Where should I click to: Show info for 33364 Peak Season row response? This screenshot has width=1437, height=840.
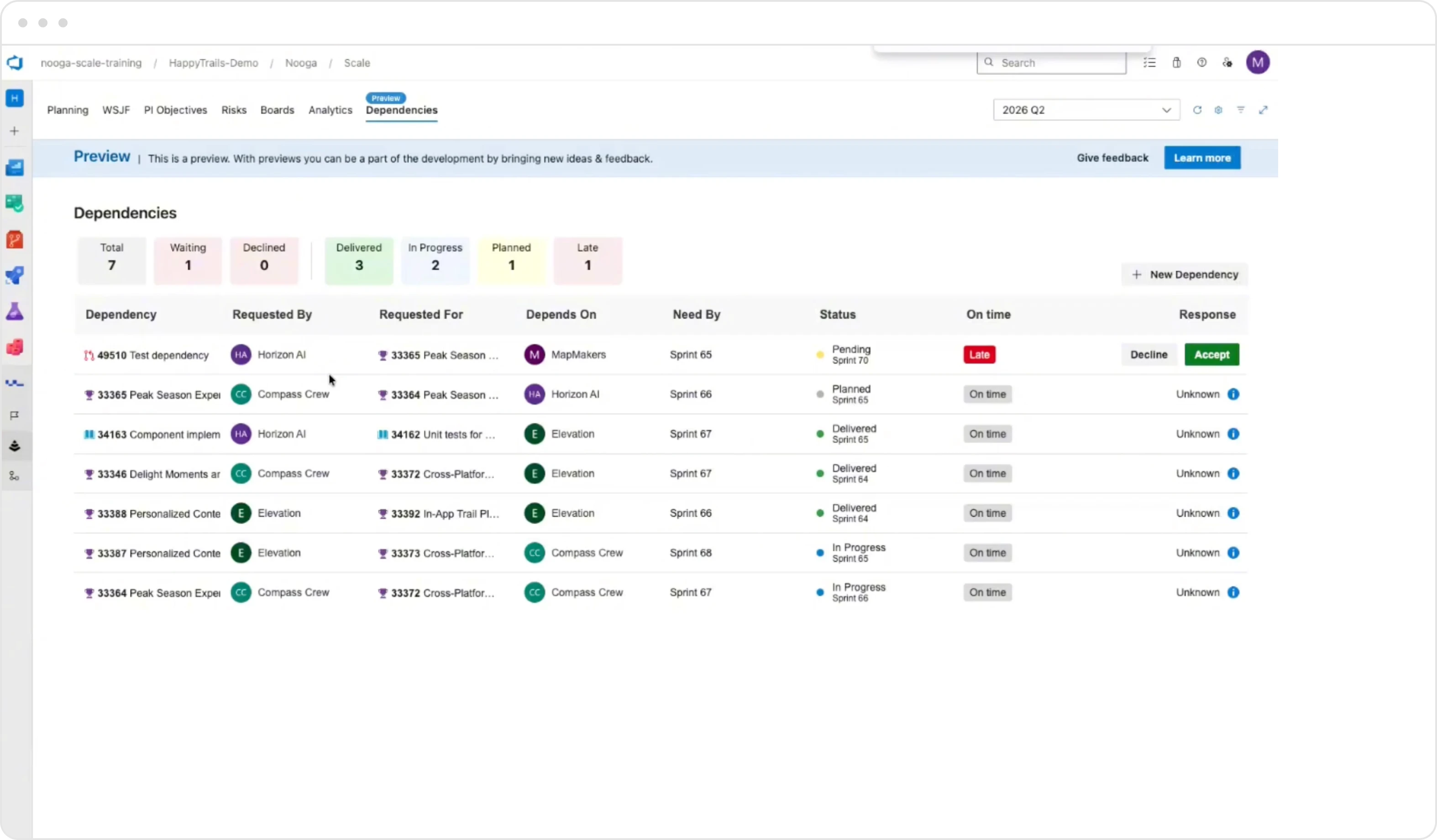click(1233, 593)
